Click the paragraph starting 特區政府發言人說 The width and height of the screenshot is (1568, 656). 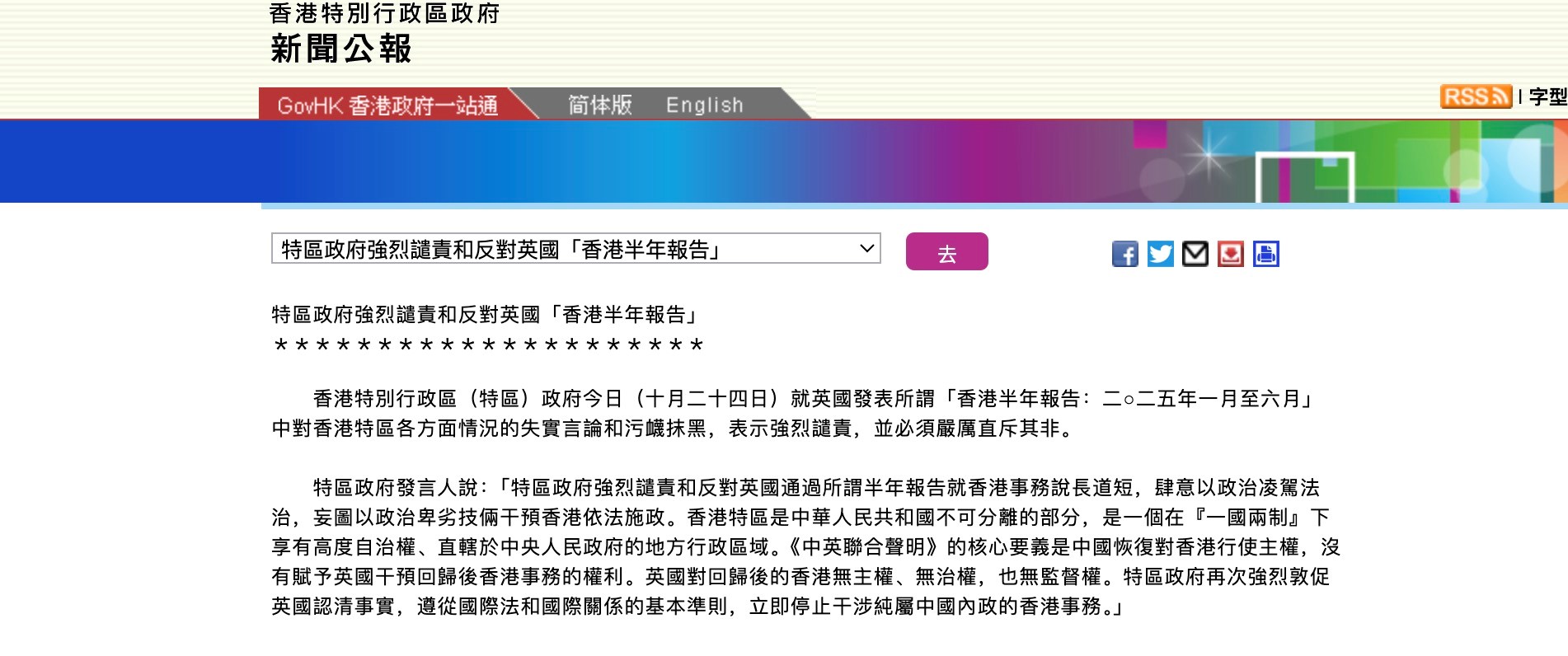tap(805, 547)
